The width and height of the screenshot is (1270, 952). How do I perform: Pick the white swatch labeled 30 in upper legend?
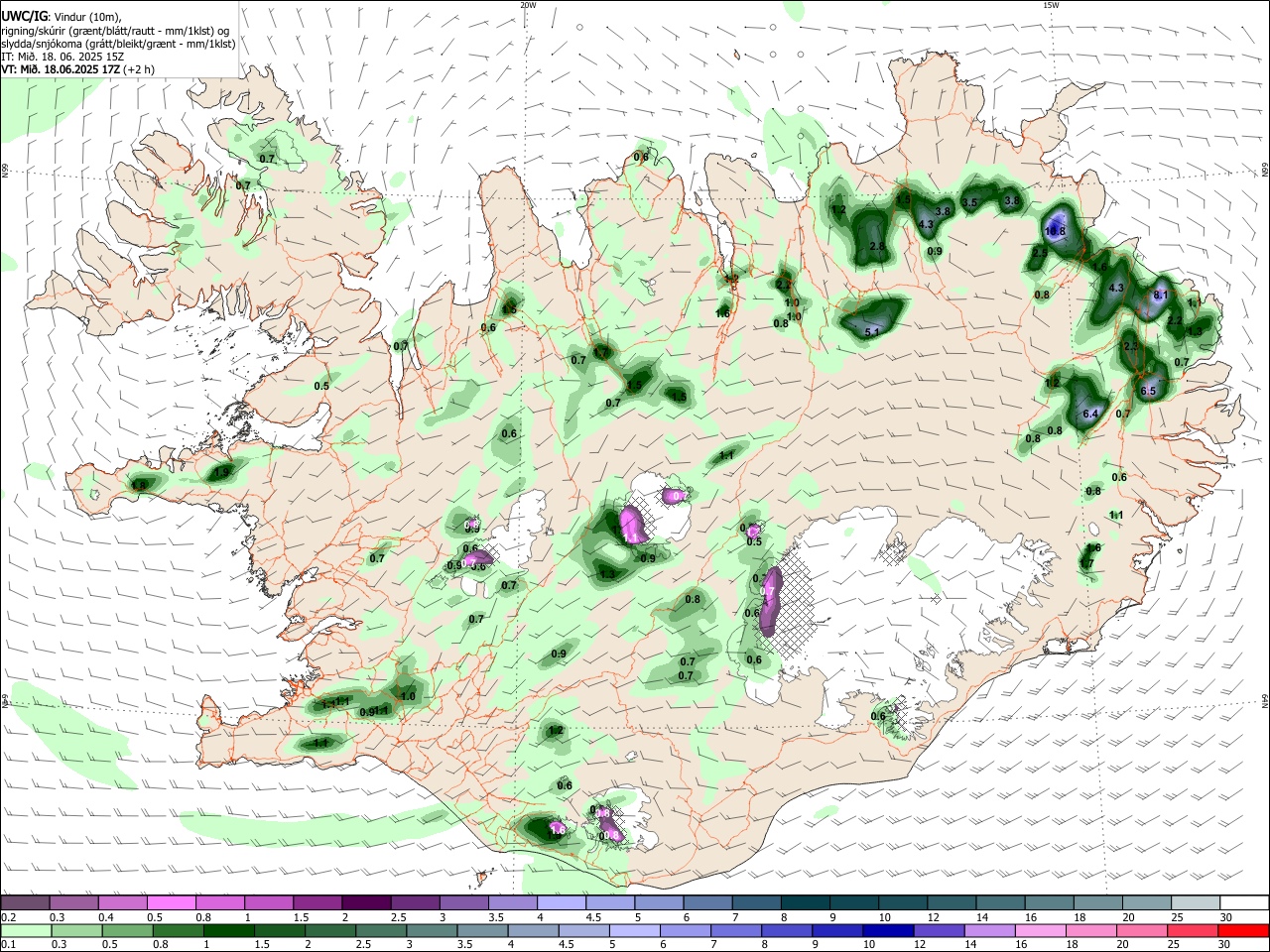1244,903
